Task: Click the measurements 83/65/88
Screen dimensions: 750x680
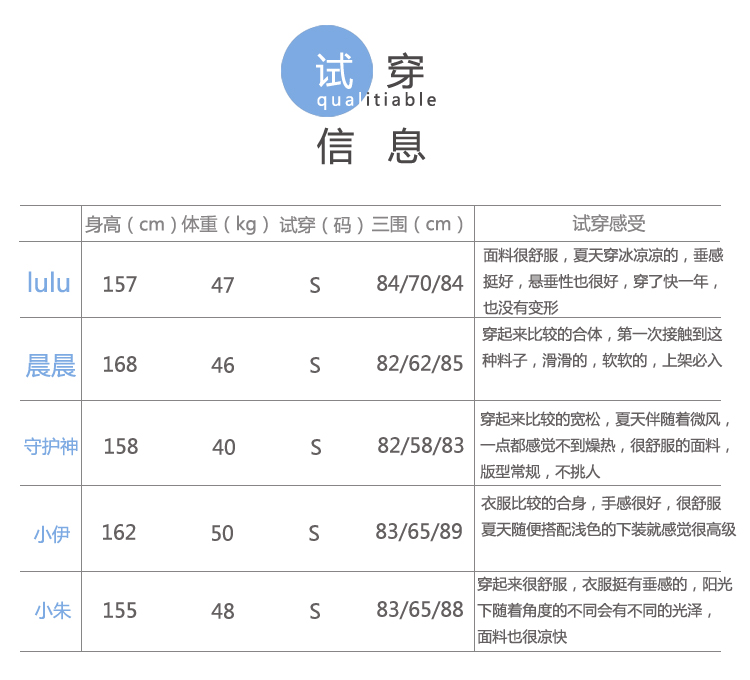Action: pyautogui.click(x=420, y=609)
